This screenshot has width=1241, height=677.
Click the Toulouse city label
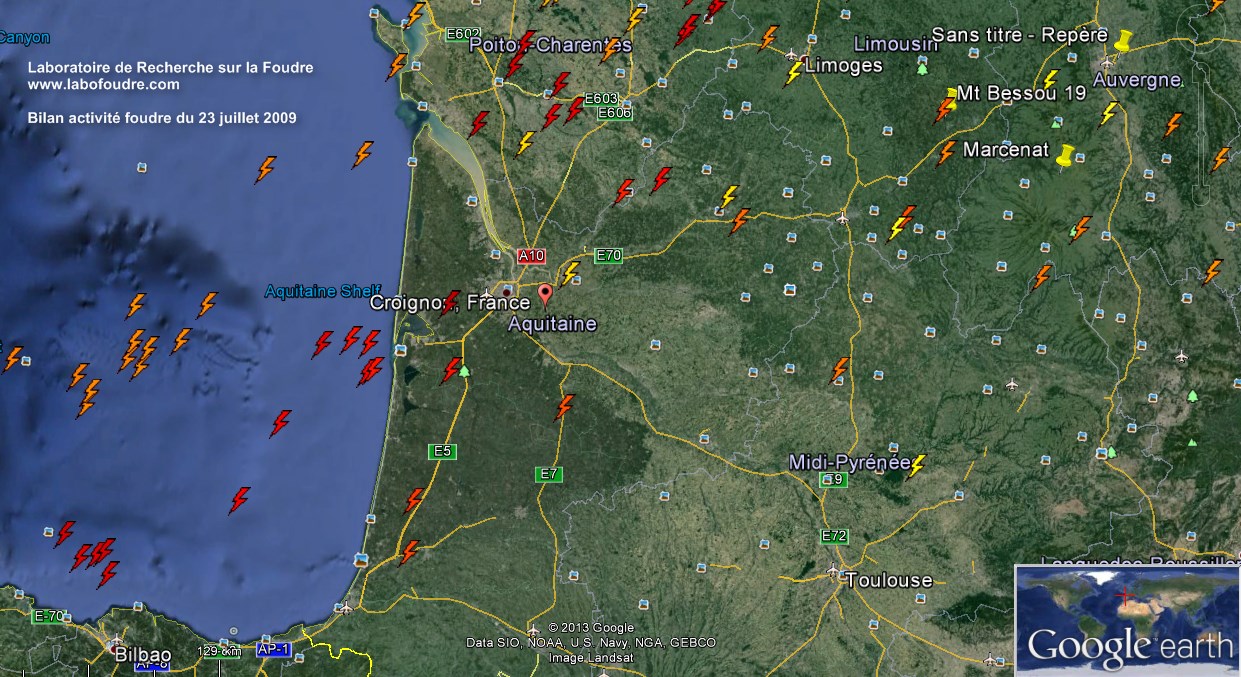888,580
